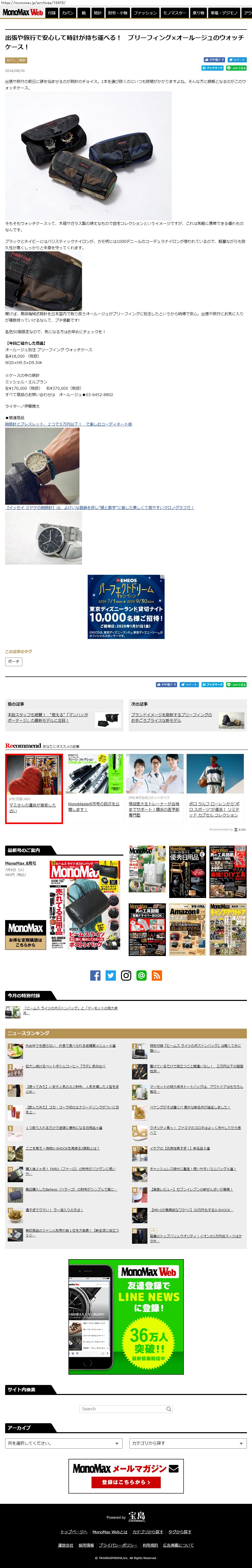252x1568 pixels.
Task: Click the カバン category tag under title
Action: 11,60
